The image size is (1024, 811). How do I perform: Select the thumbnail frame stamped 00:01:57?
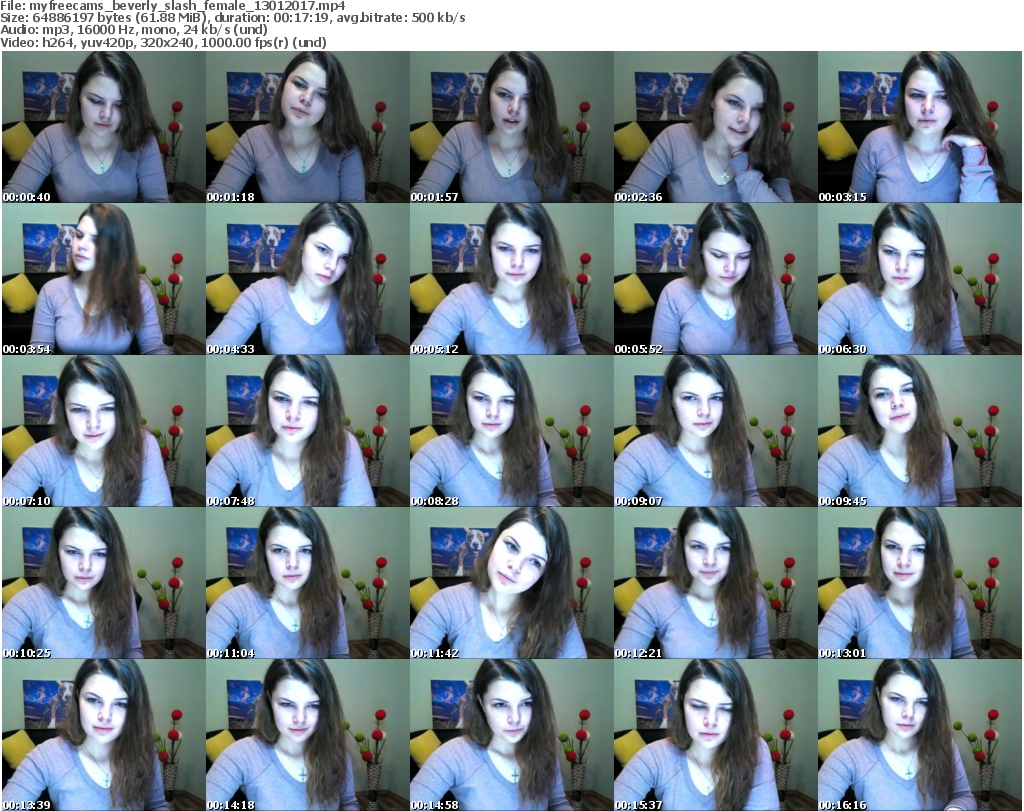[511, 127]
